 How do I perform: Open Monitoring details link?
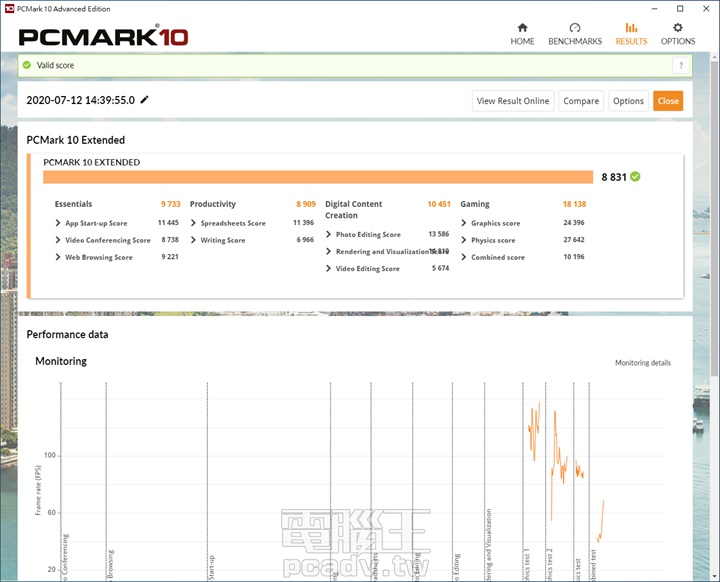click(x=642, y=363)
